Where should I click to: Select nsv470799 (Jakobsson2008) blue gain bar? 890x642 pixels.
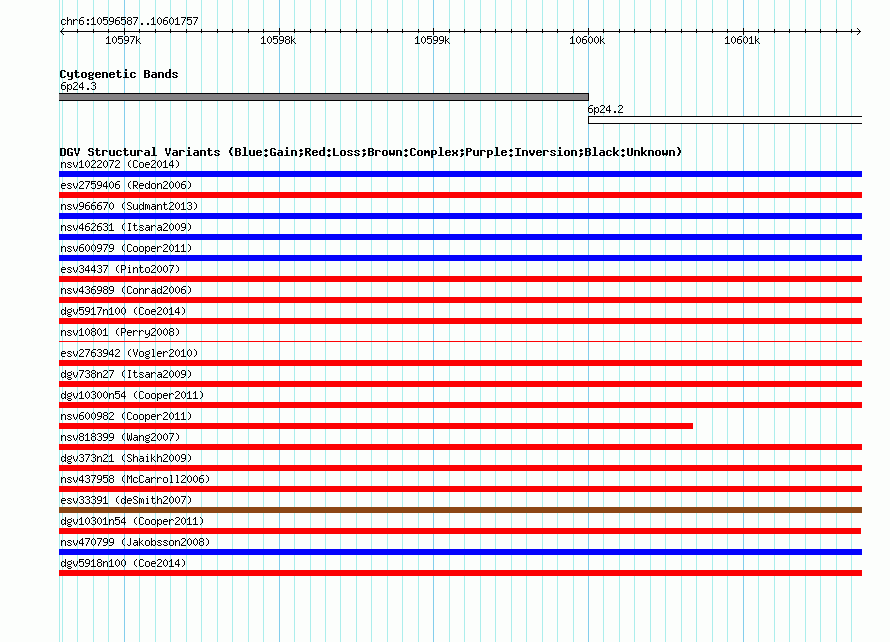[460, 552]
